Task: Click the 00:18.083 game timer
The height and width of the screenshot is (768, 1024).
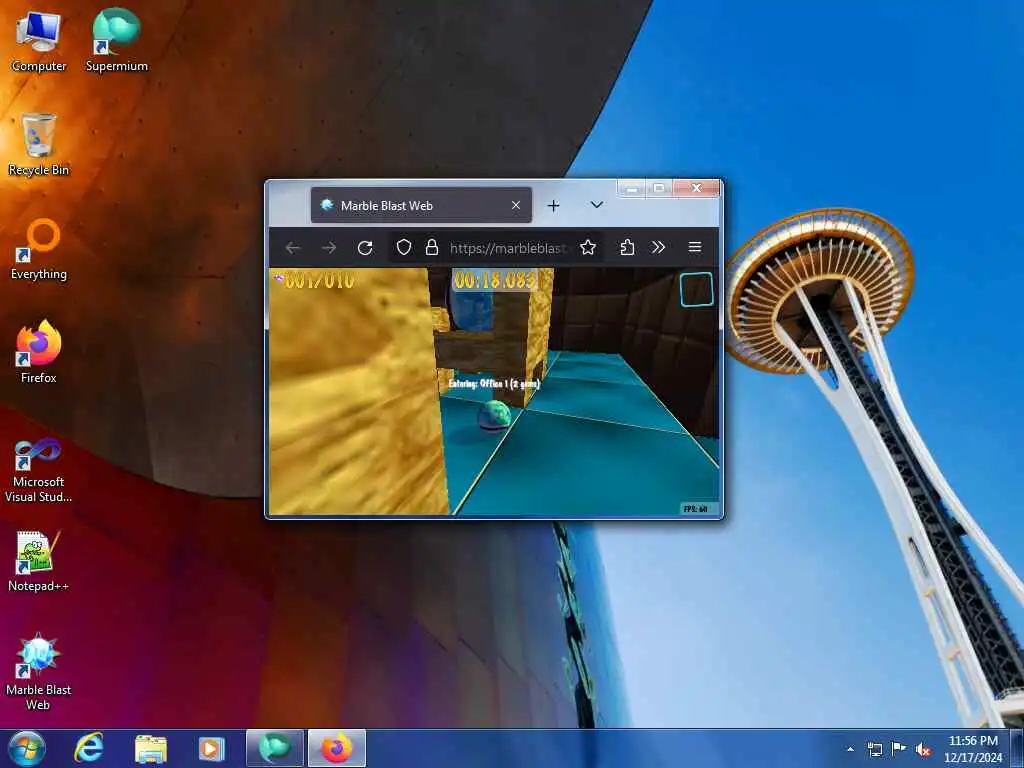Action: [x=495, y=281]
